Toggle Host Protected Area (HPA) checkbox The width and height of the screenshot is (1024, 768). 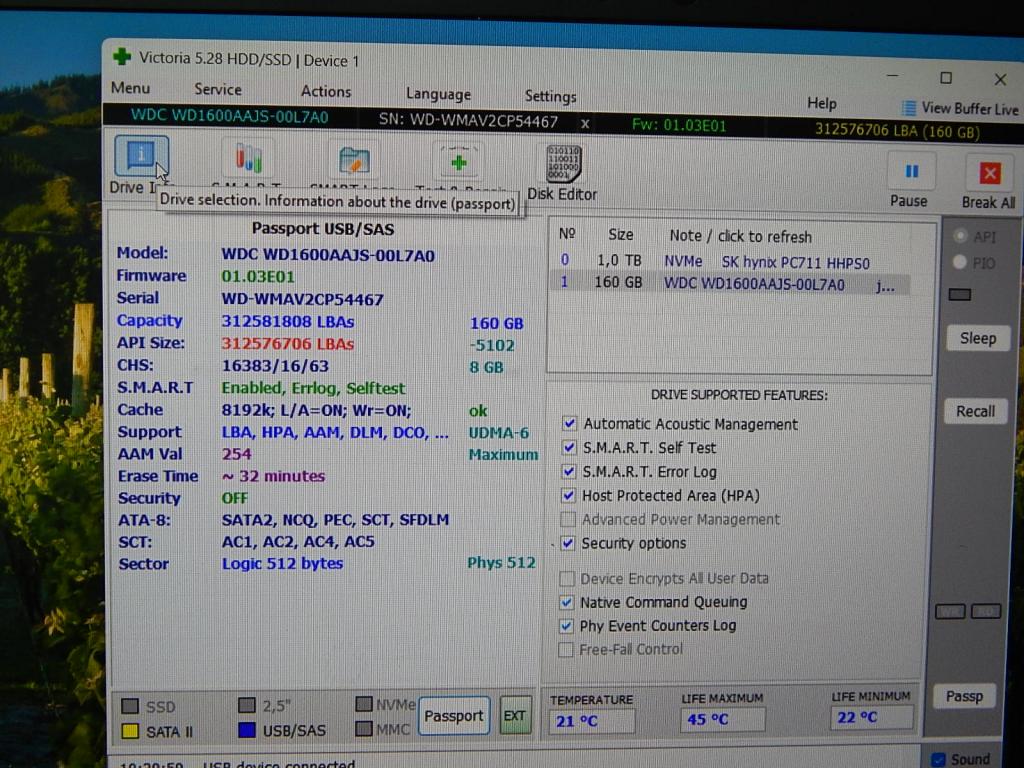coord(568,495)
